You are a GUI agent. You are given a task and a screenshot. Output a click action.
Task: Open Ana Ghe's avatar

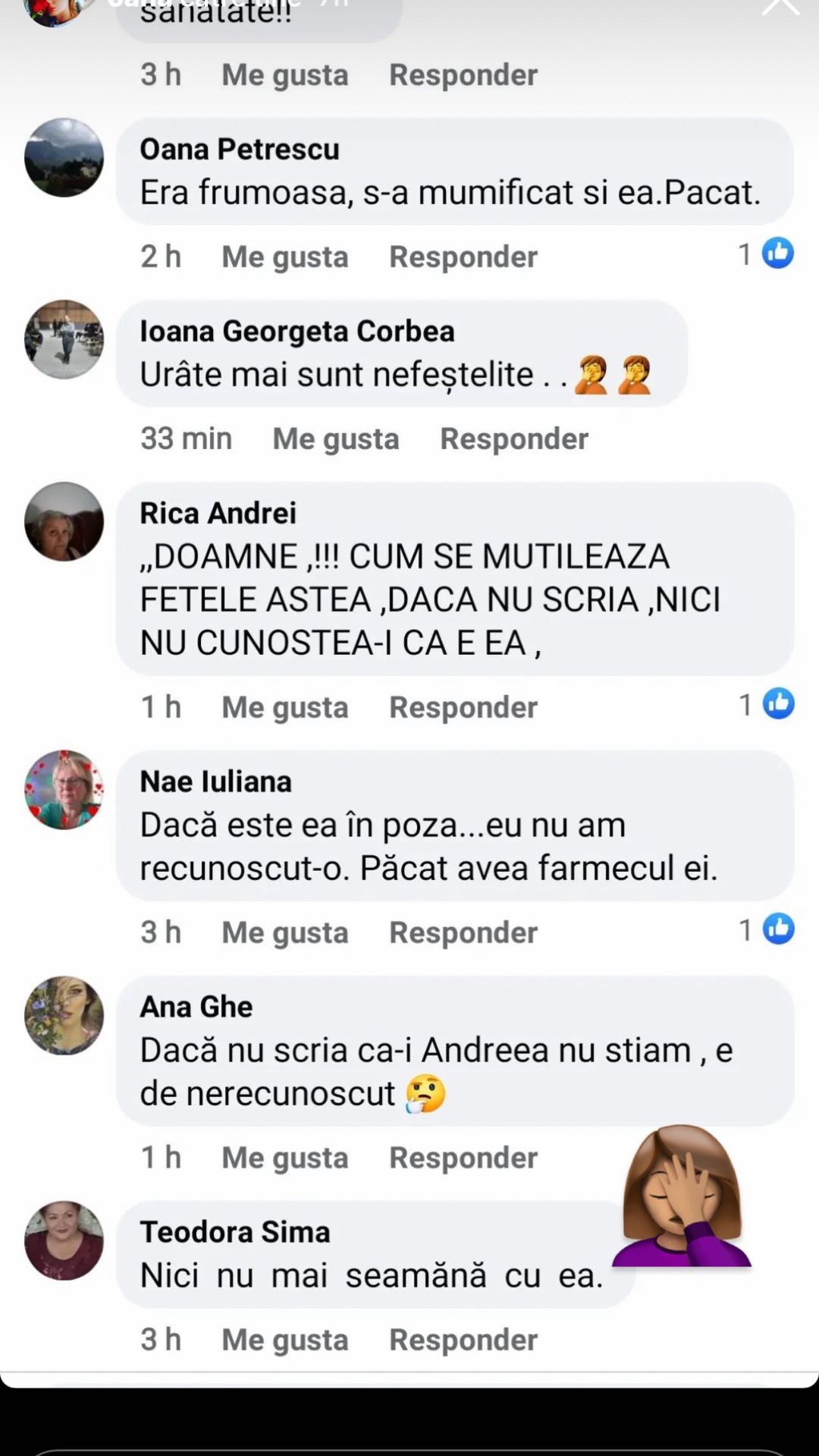coord(64,1015)
